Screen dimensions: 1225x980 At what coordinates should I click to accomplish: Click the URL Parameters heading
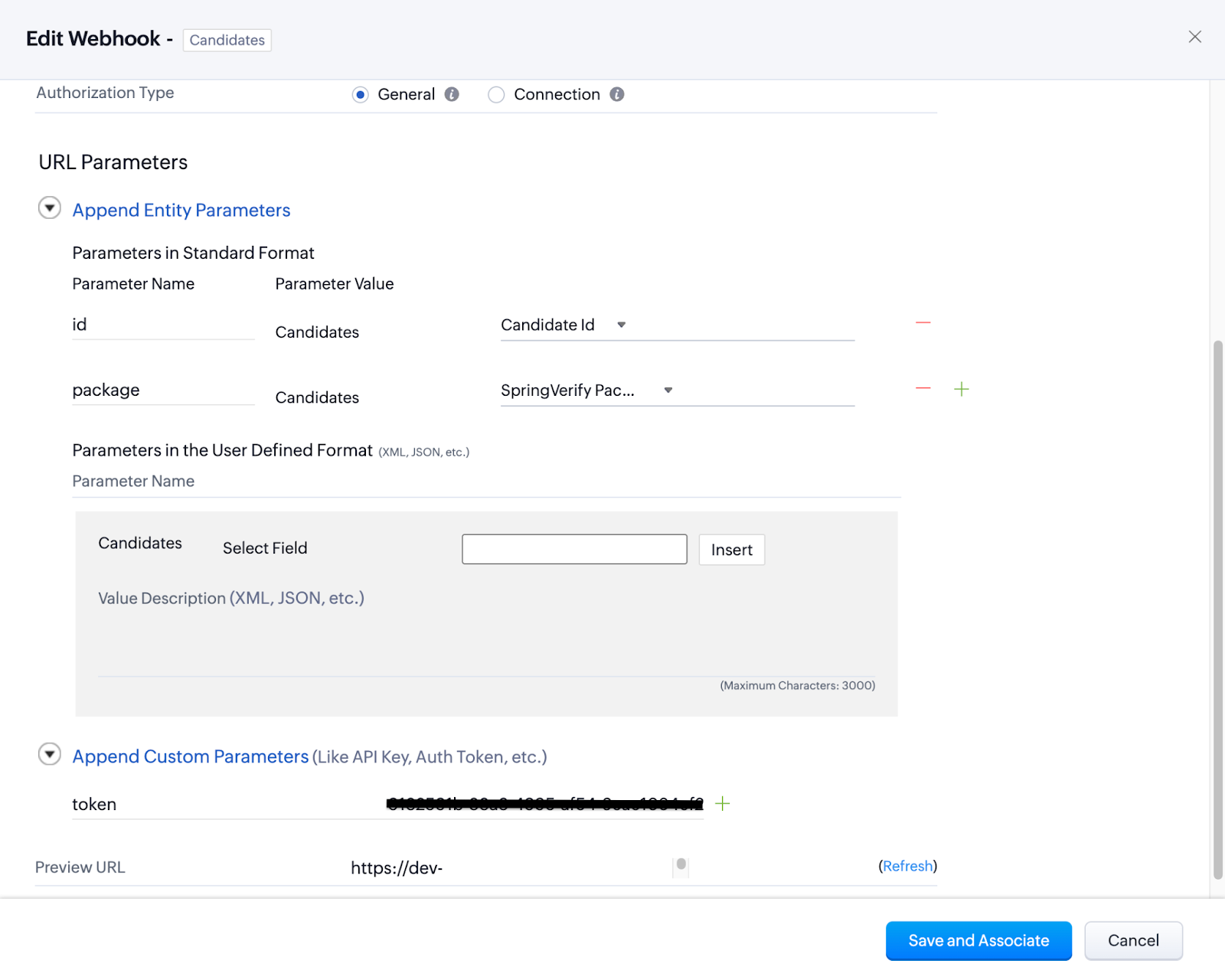click(113, 162)
